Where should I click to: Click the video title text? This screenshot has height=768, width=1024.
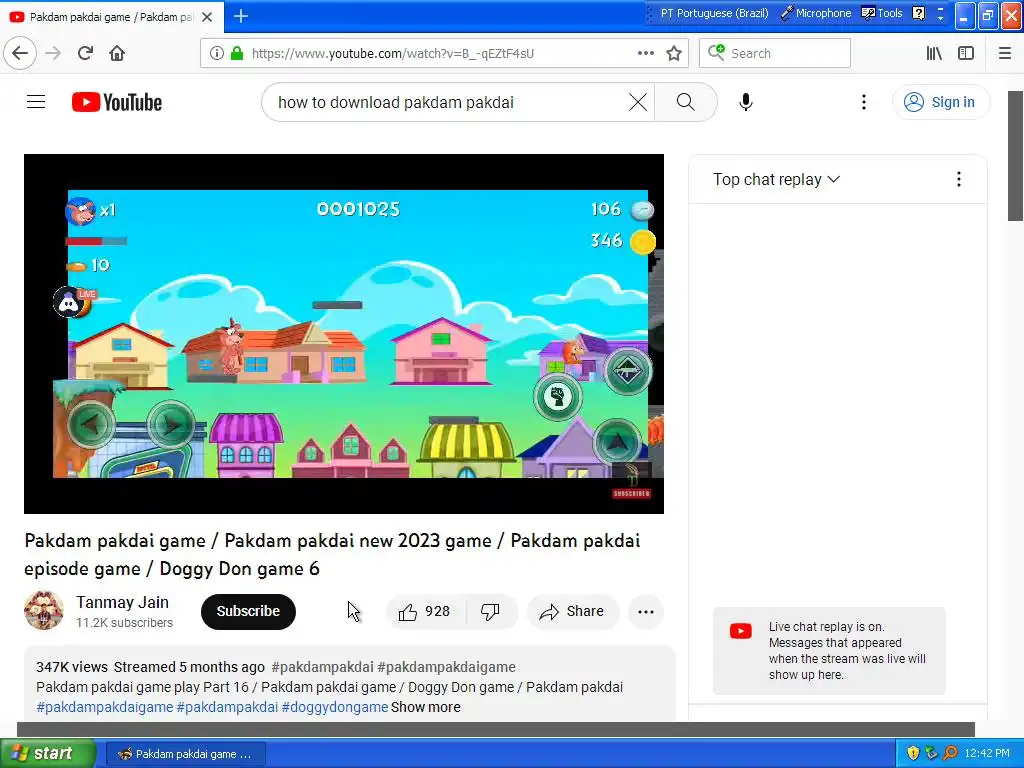(x=332, y=554)
